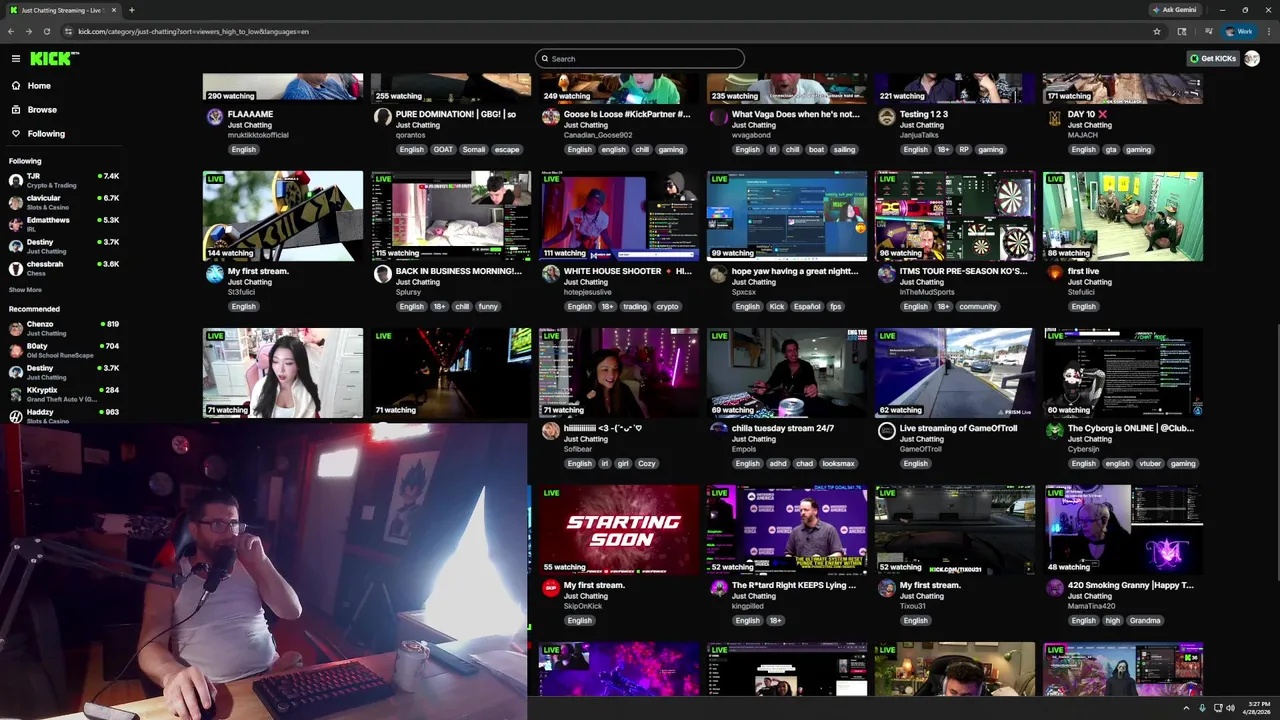Open the BACK IN BUSINESS MORNING stream thumbnail
The image size is (1280, 720).
pyautogui.click(x=451, y=216)
